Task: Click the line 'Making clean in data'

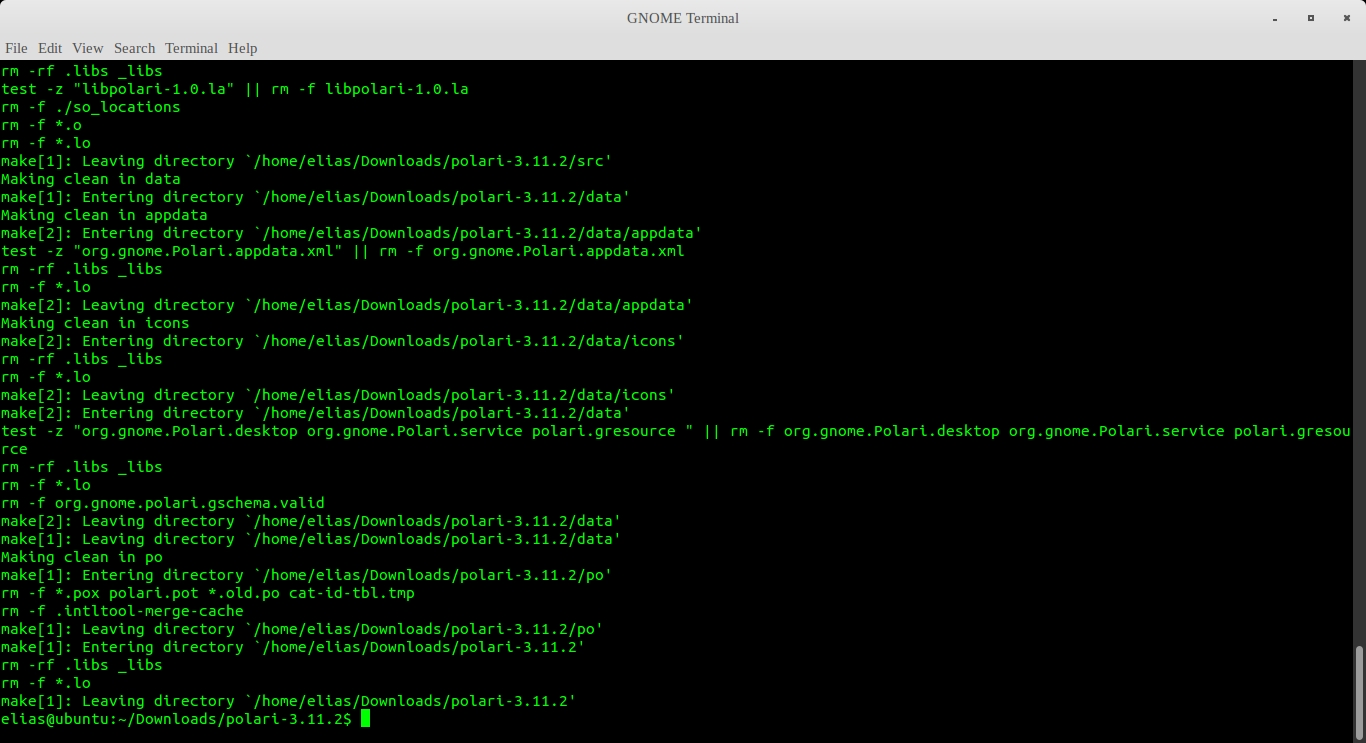Action: tap(91, 179)
